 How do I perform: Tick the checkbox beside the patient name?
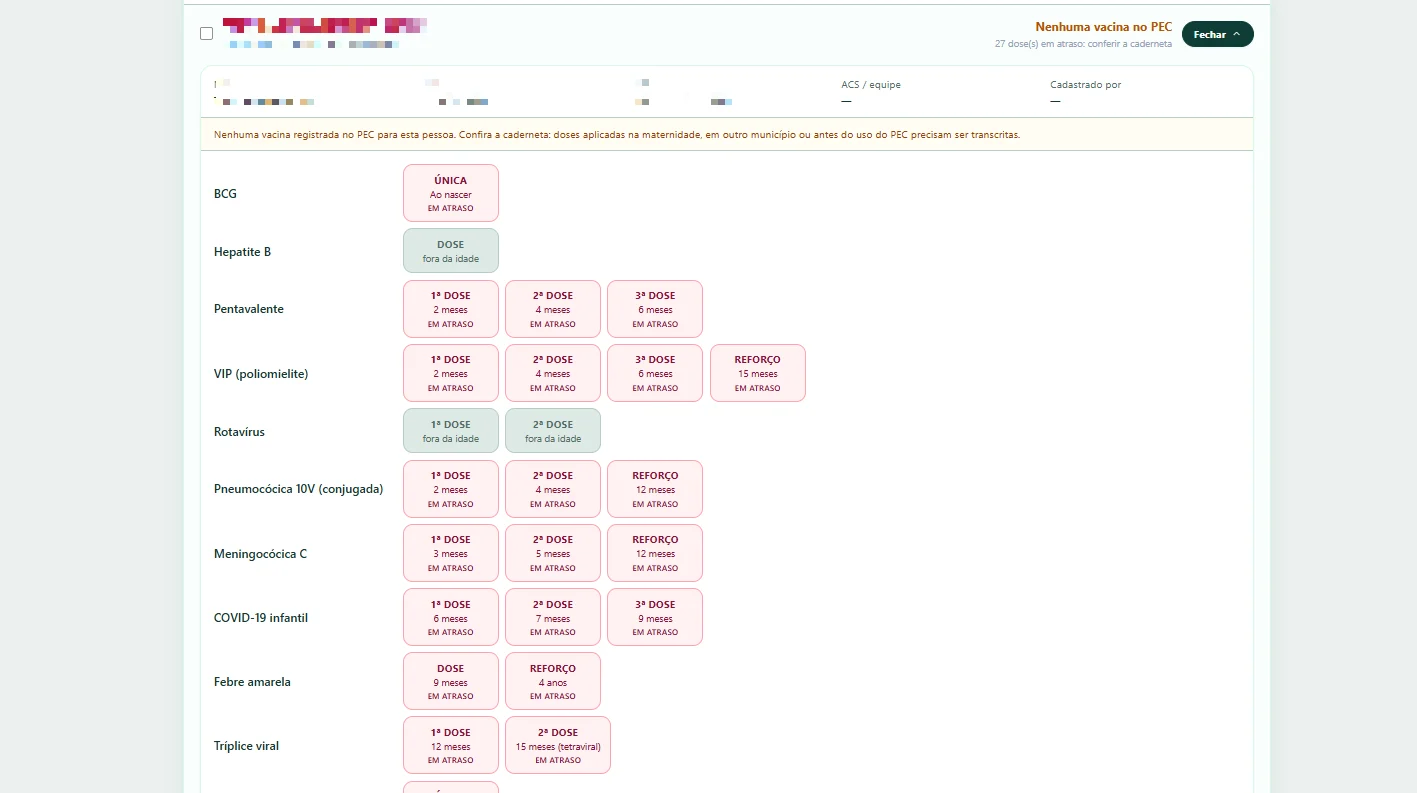pyautogui.click(x=207, y=33)
